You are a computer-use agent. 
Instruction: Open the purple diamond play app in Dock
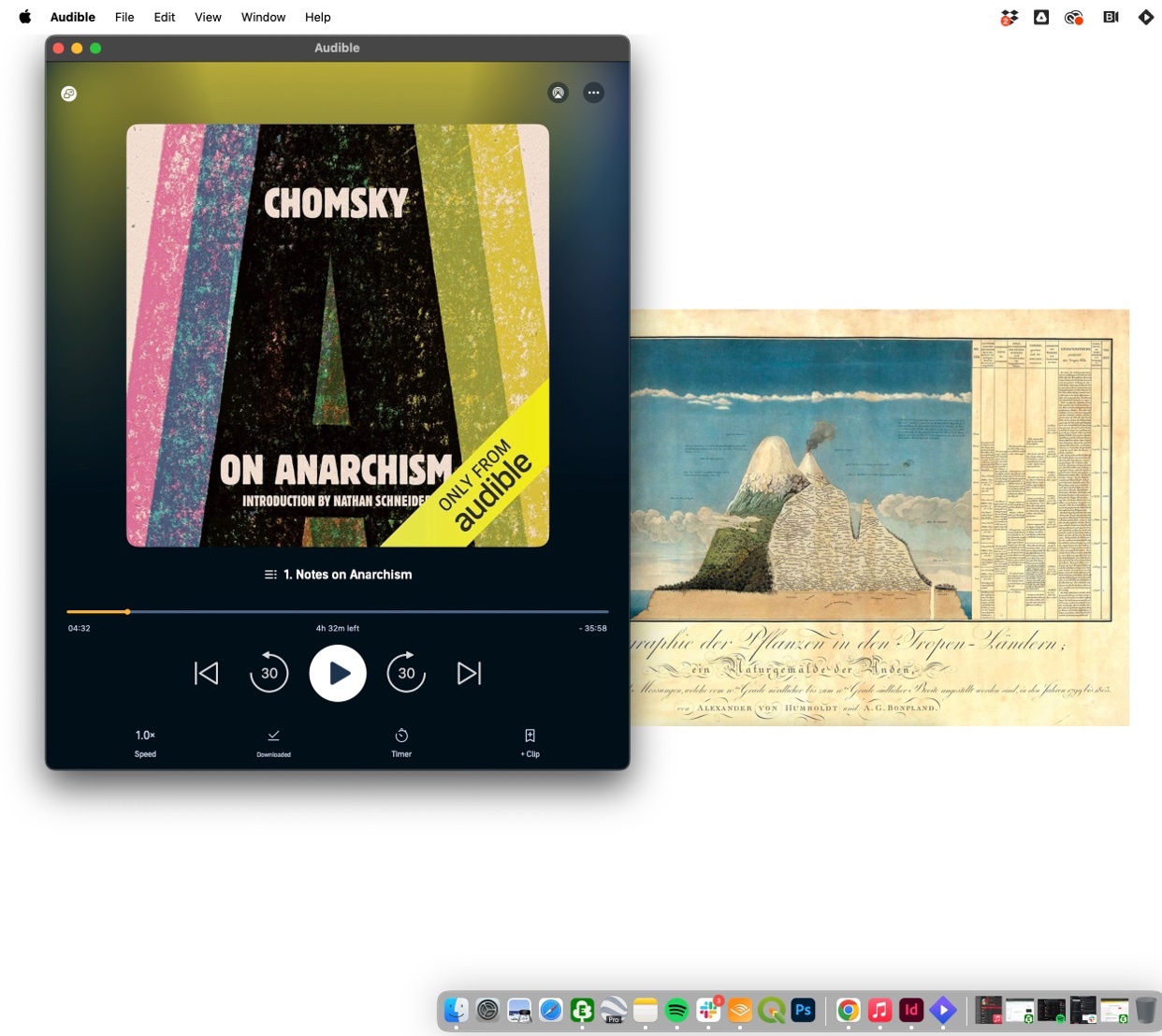[x=943, y=1011]
